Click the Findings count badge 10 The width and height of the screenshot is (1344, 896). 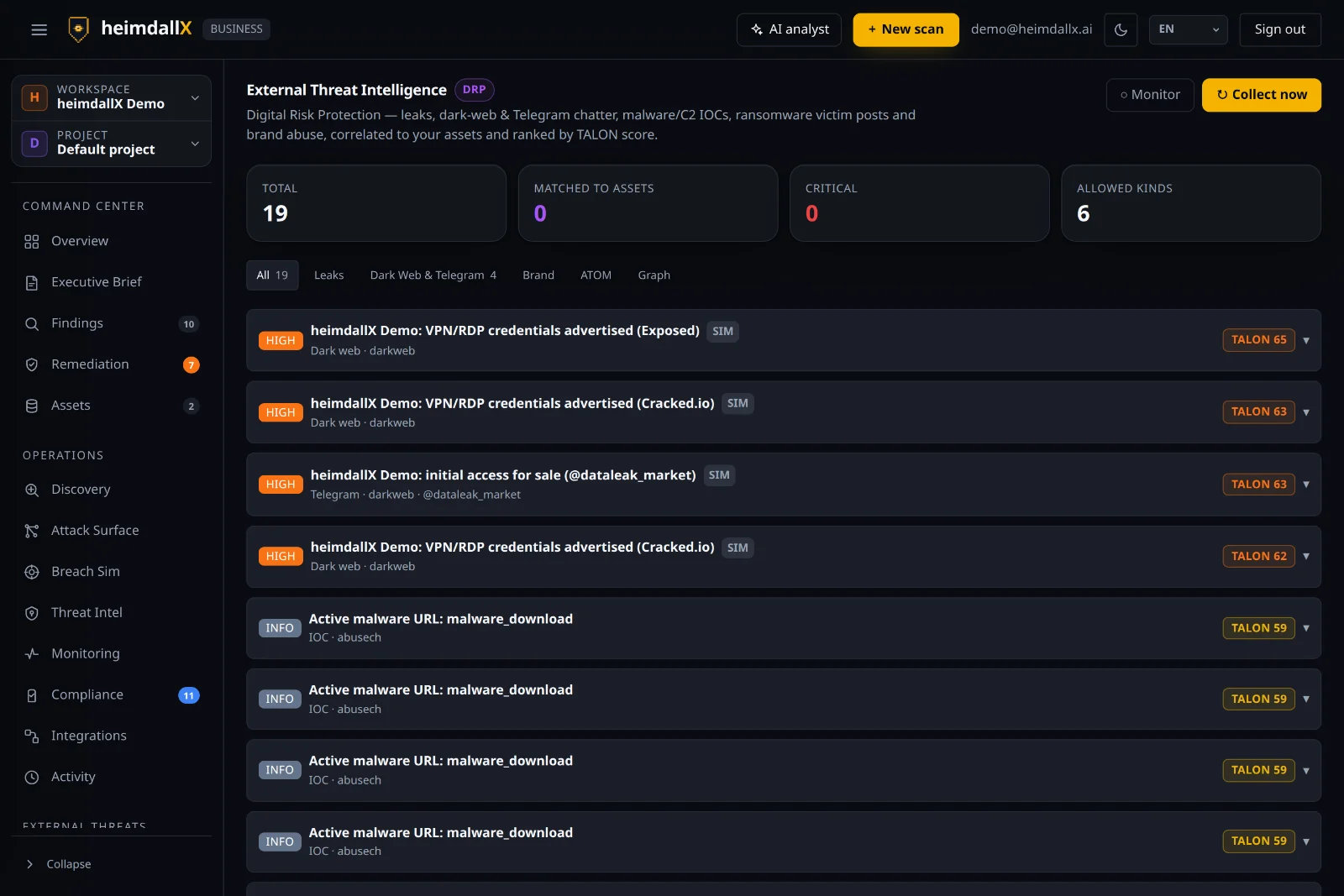click(x=189, y=324)
